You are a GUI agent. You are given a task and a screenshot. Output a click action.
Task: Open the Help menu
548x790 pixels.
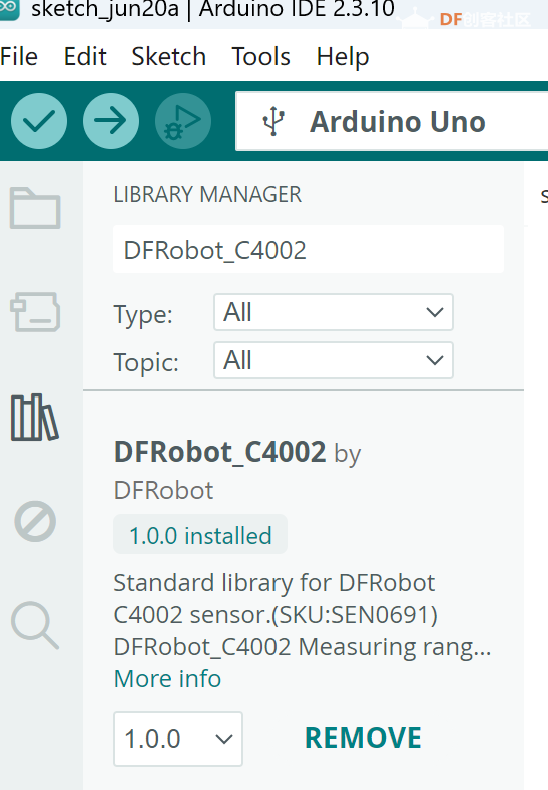click(343, 56)
